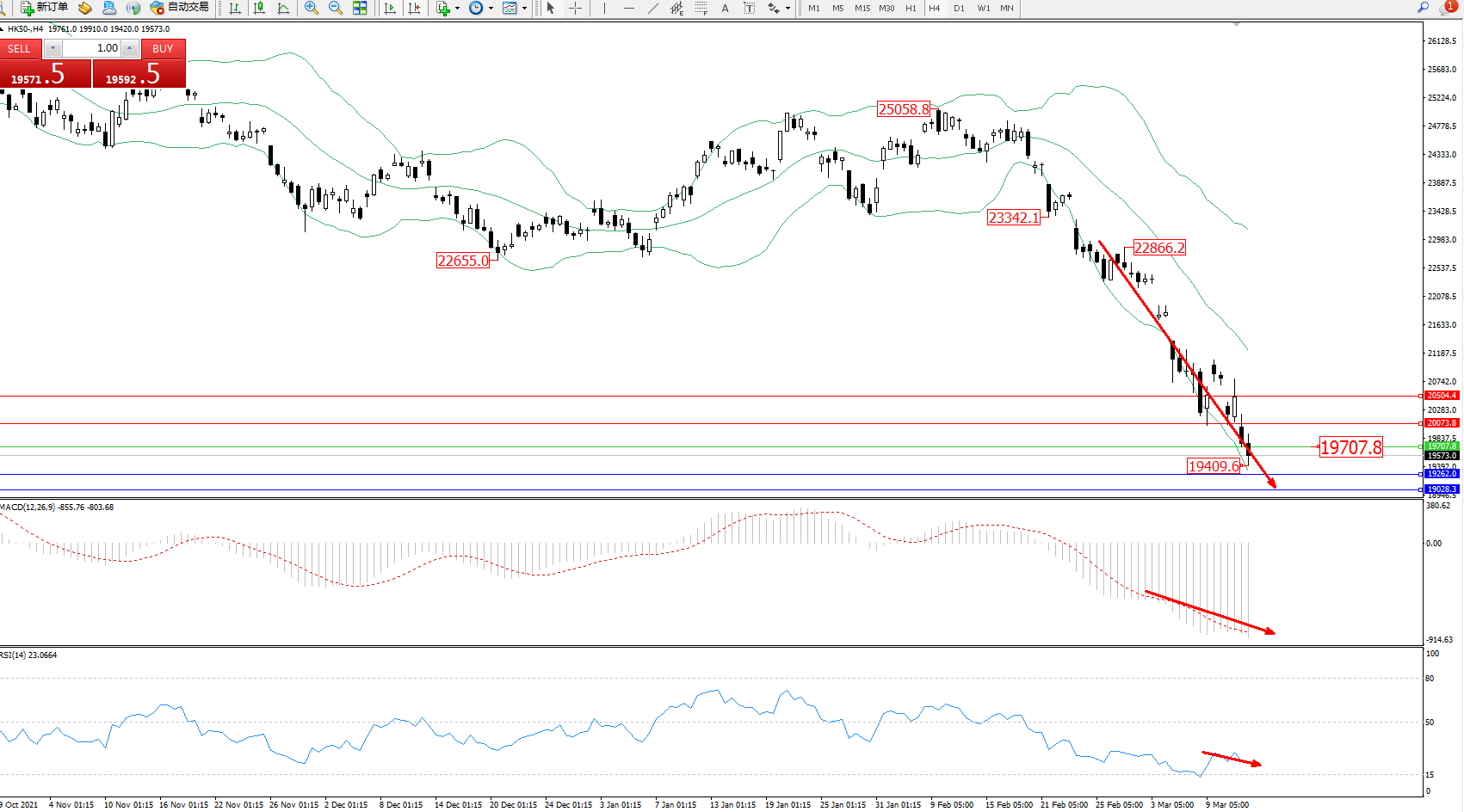
Task: Toggle the chart shift icon
Action: click(414, 8)
